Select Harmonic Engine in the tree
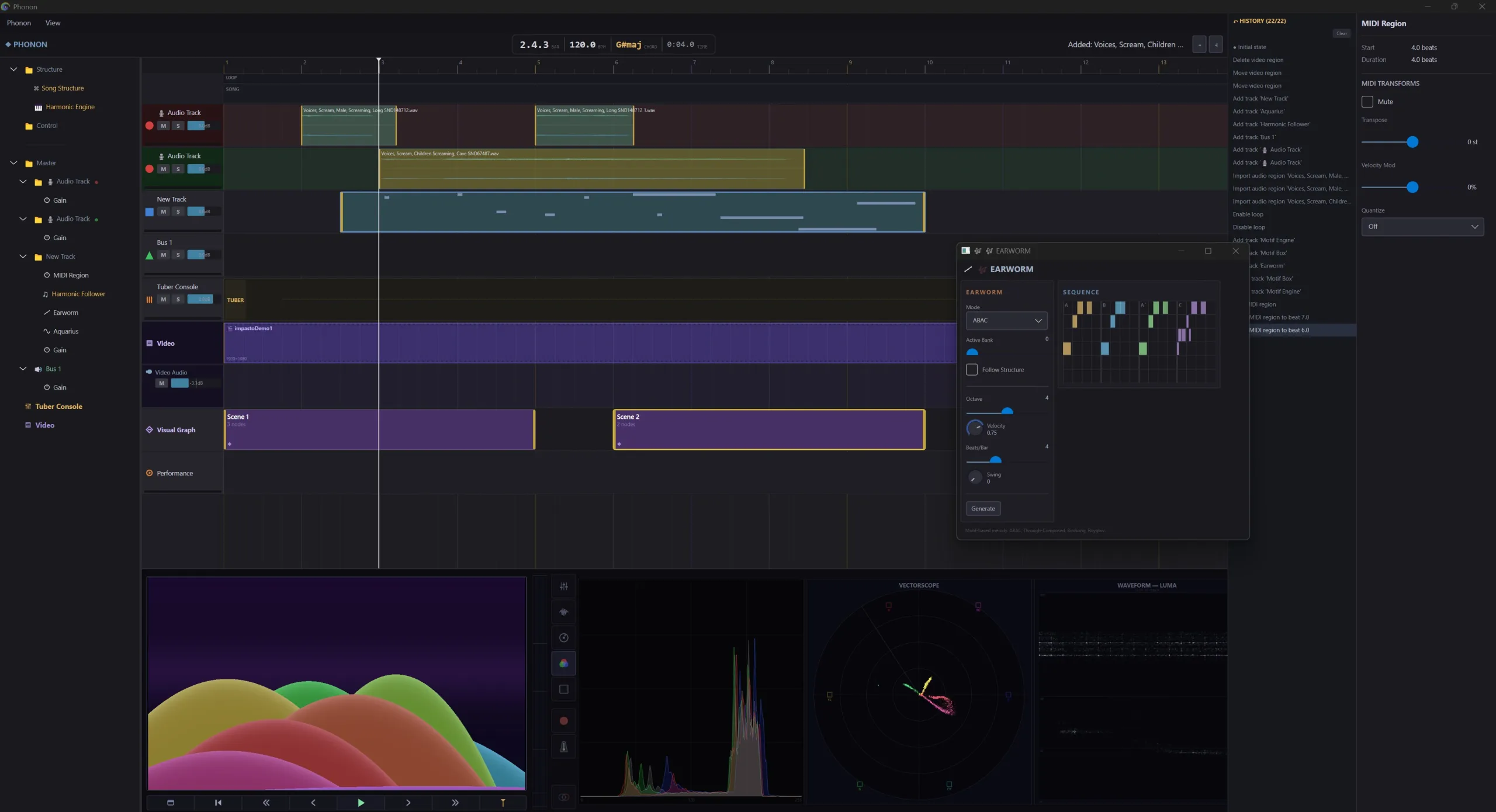This screenshot has height=812, width=1496. point(70,107)
